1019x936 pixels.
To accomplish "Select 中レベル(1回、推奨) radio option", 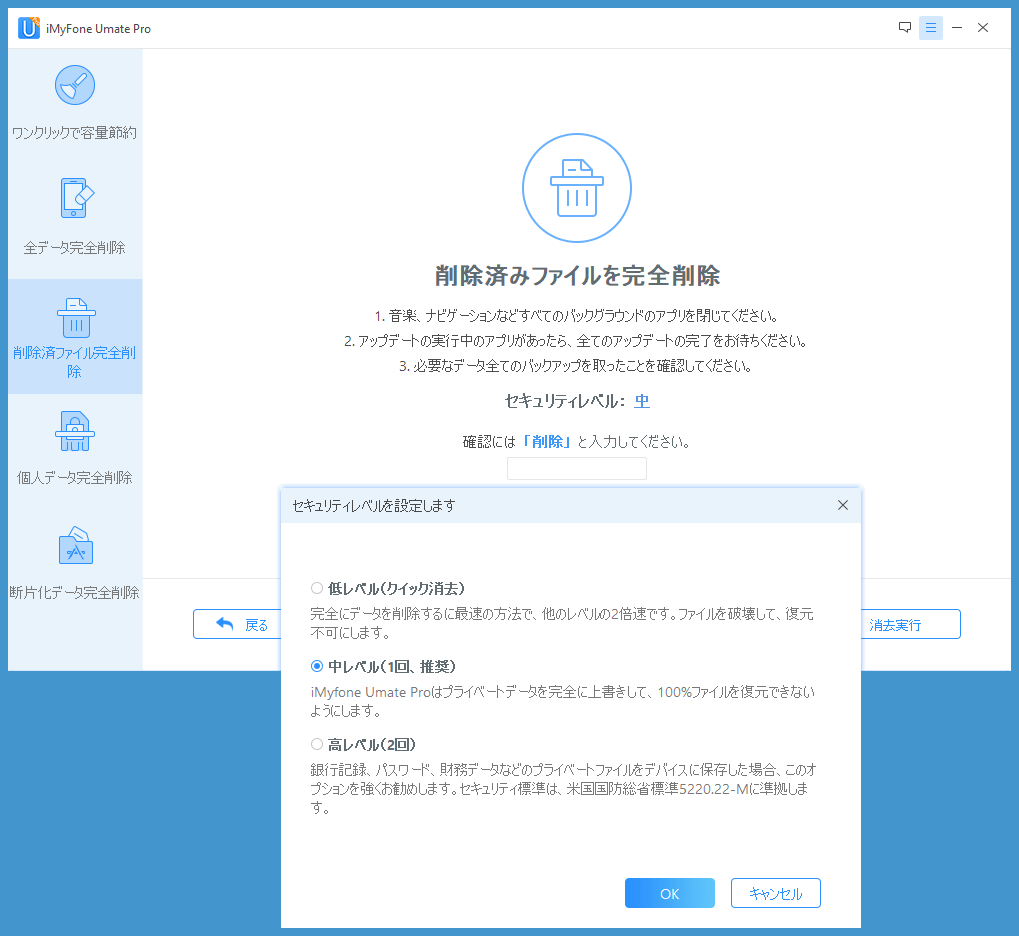I will pyautogui.click(x=317, y=666).
